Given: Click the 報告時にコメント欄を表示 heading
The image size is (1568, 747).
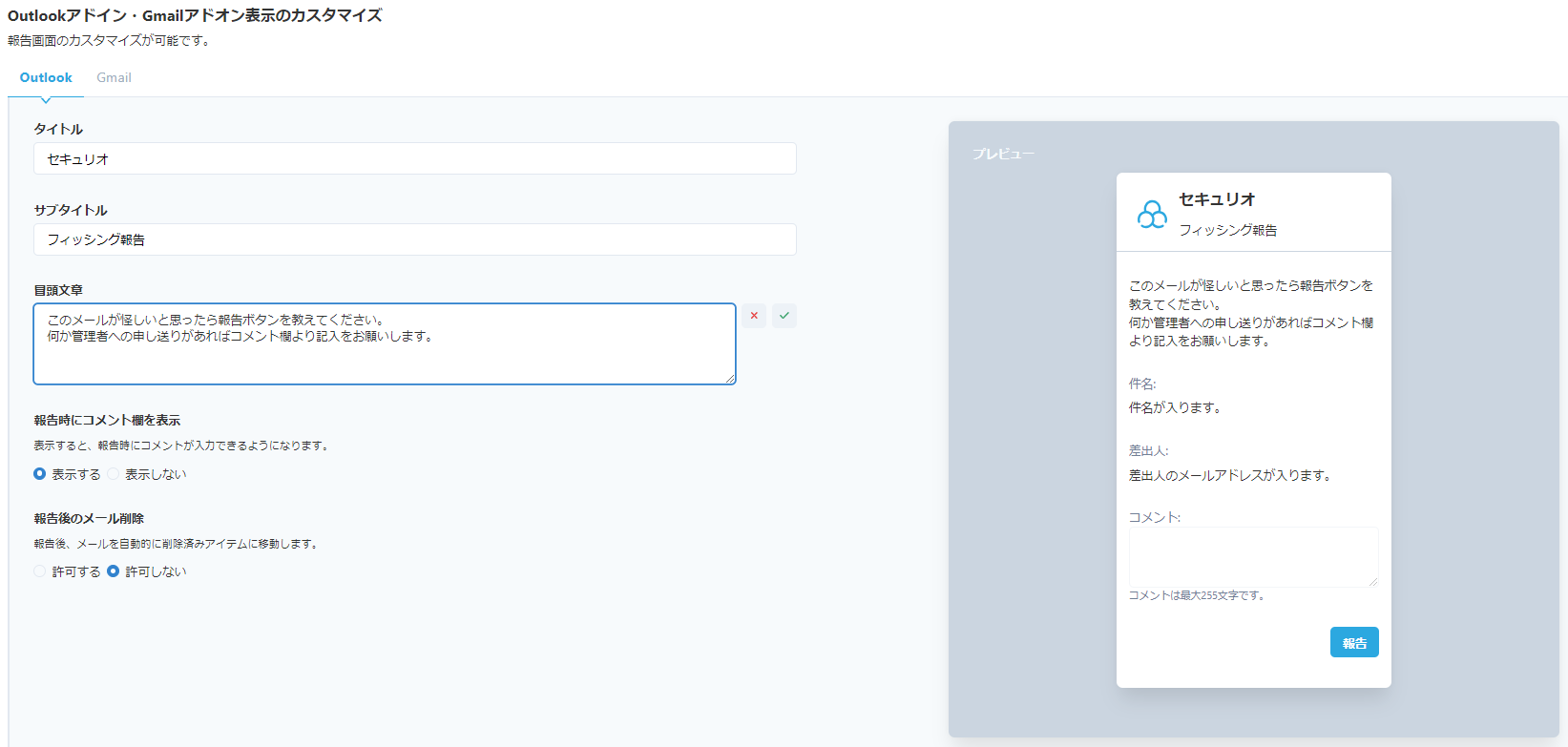Looking at the screenshot, I should 107,420.
